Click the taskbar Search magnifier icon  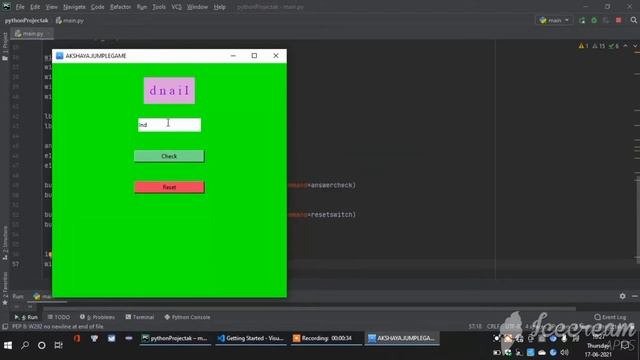(25, 345)
